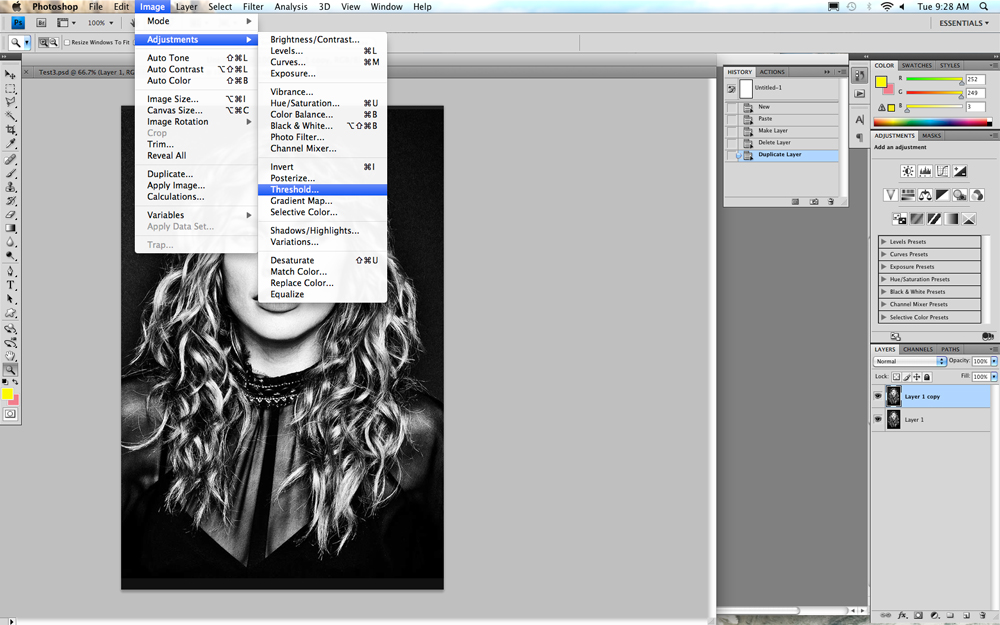Add a layer style with fx button
Screen dimensions: 1000x625
[902, 615]
